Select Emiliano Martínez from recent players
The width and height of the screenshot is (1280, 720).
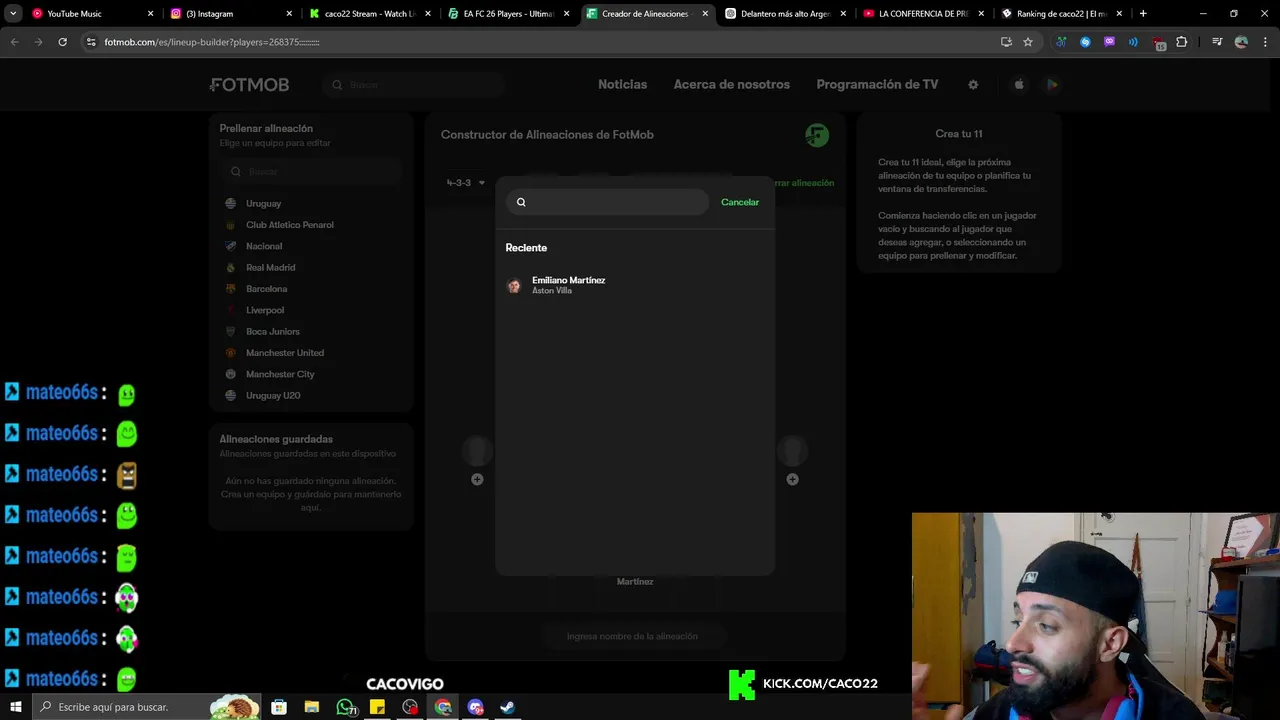tap(635, 286)
